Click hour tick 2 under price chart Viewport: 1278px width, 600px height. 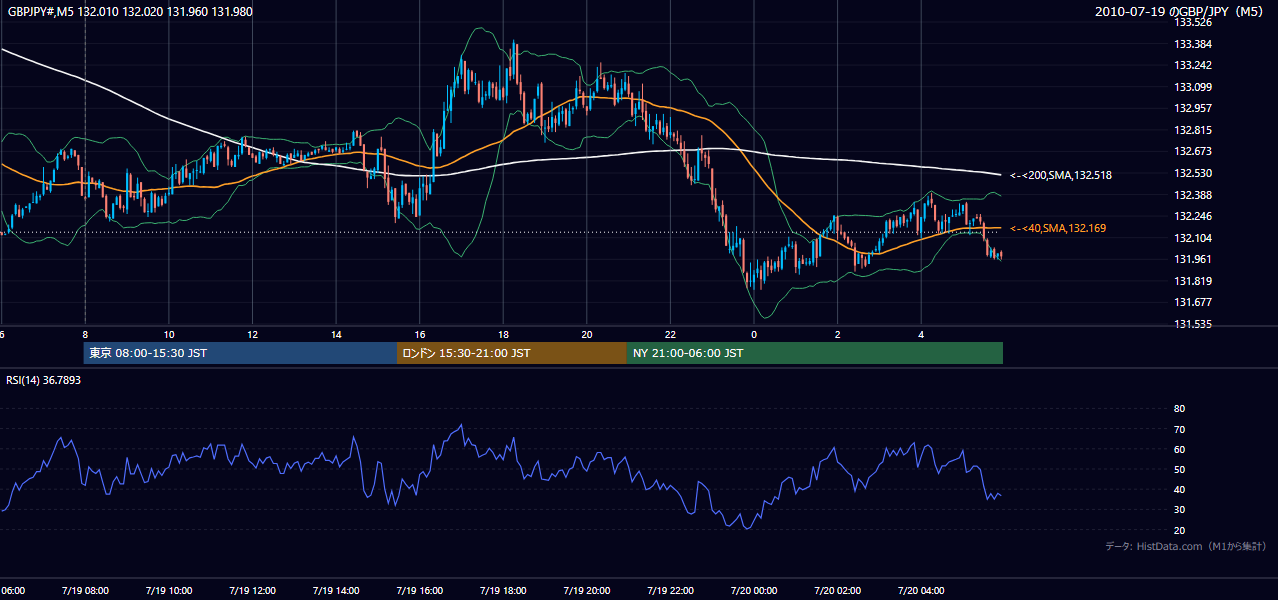[838, 334]
